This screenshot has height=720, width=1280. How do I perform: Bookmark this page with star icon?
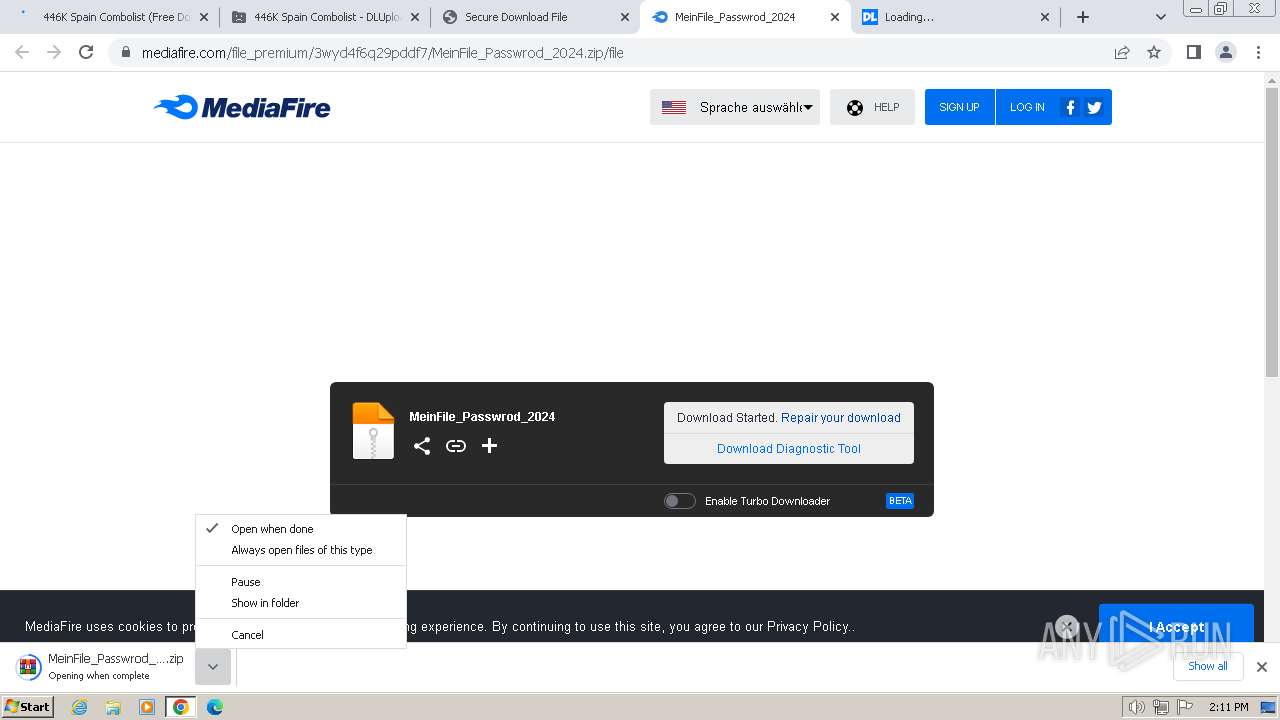(x=1154, y=52)
